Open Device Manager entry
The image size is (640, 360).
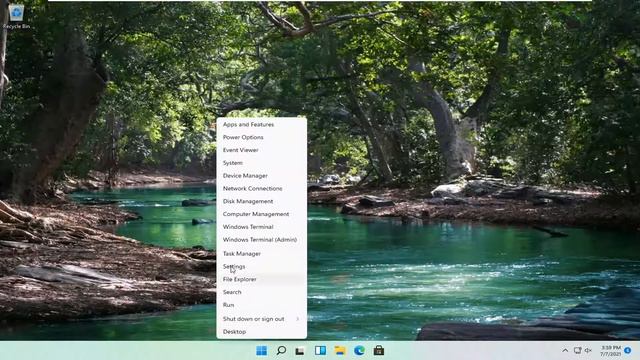coord(262,176)
